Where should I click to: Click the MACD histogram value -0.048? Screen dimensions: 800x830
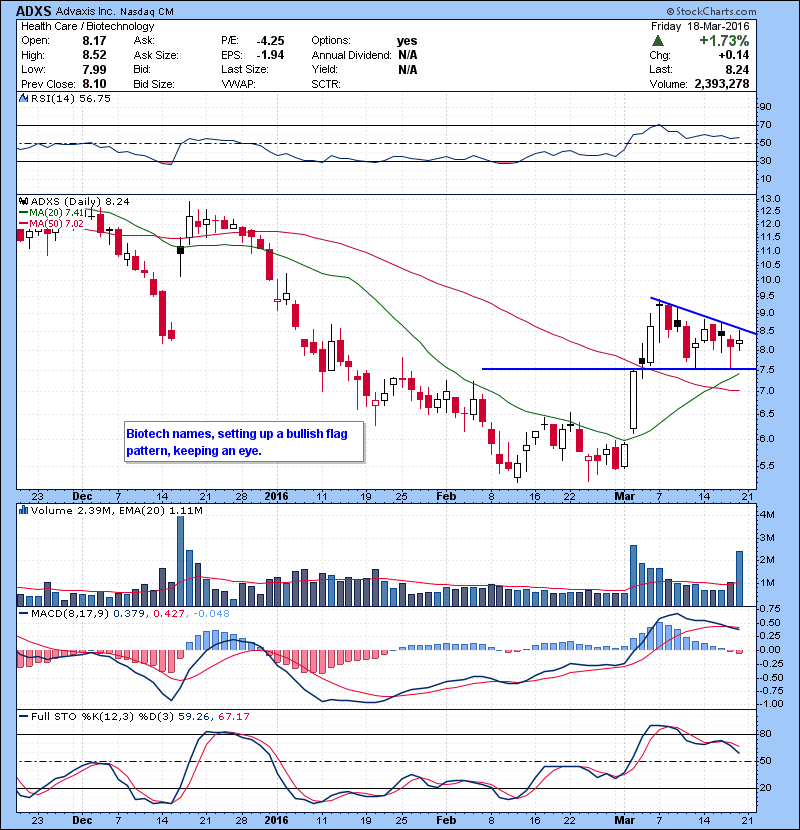(211, 614)
